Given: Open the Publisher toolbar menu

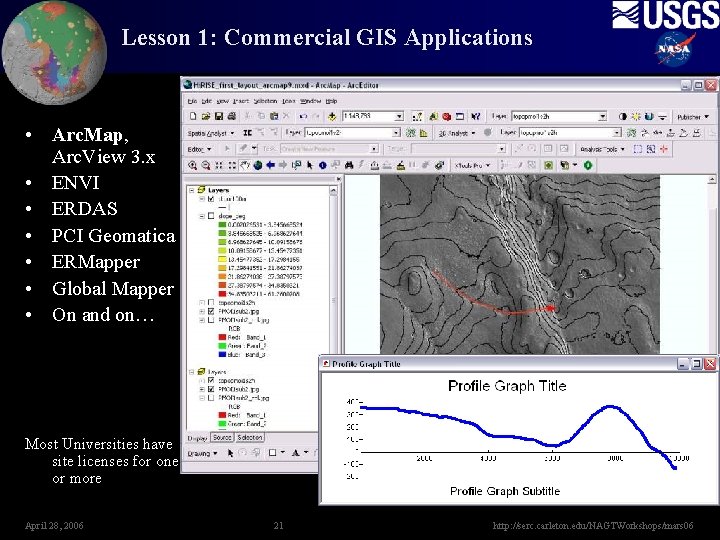Looking at the screenshot, I should click(692, 117).
